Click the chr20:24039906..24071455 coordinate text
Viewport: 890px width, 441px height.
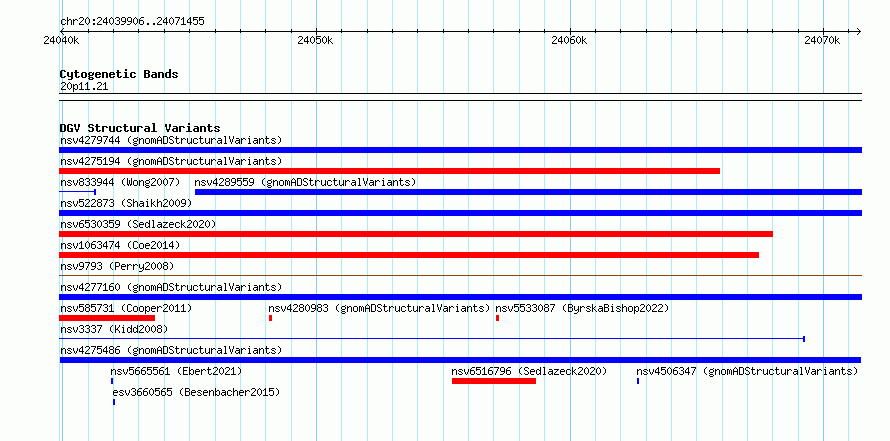pyautogui.click(x=132, y=22)
